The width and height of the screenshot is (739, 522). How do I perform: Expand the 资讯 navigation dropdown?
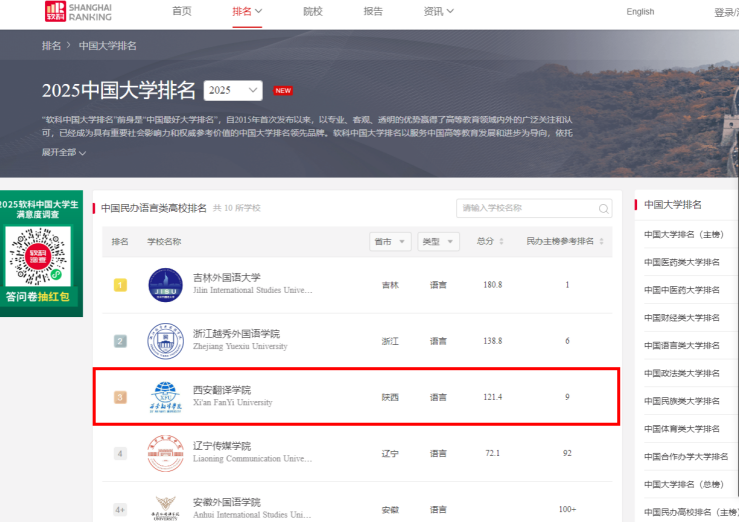tap(438, 11)
